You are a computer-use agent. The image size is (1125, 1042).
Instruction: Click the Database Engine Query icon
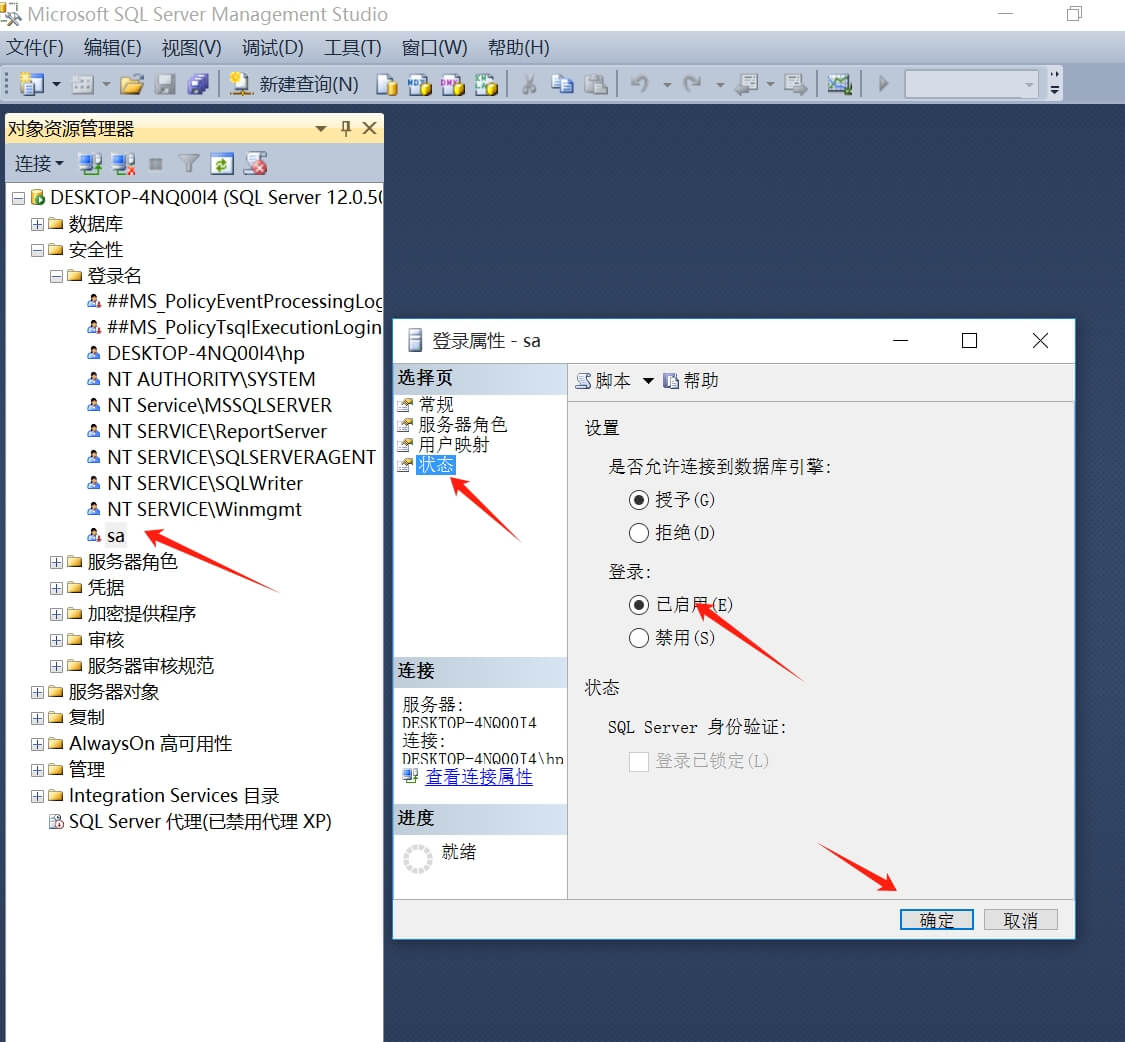pos(387,85)
